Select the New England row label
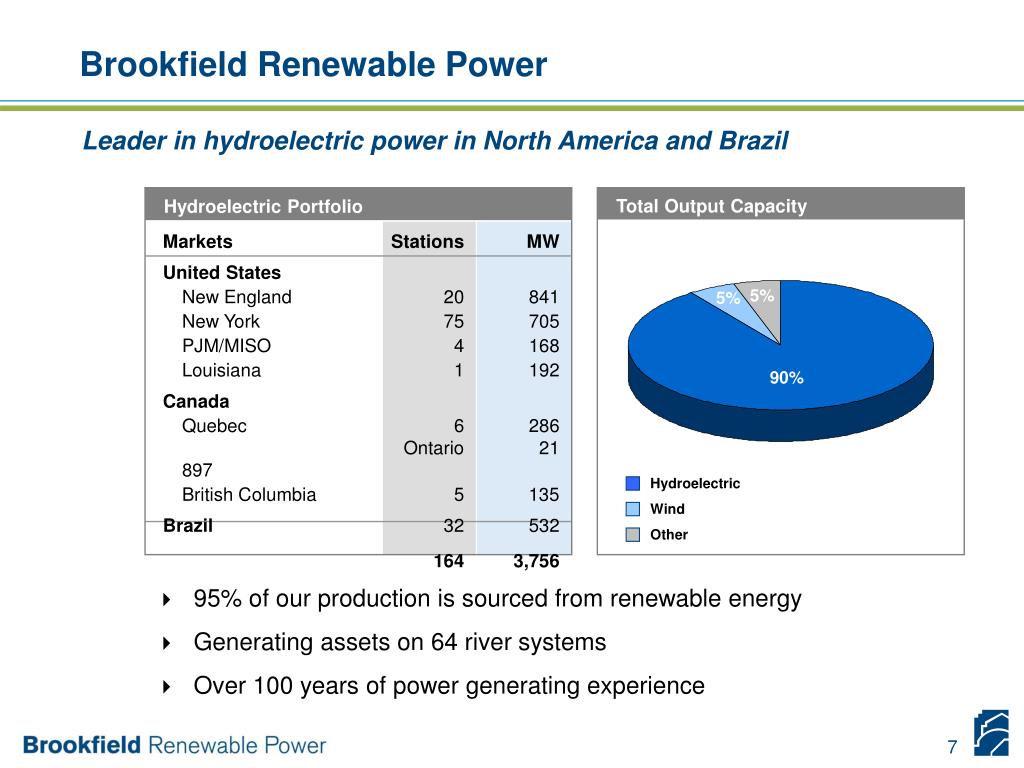Image resolution: width=1024 pixels, height=768 pixels. [x=236, y=297]
